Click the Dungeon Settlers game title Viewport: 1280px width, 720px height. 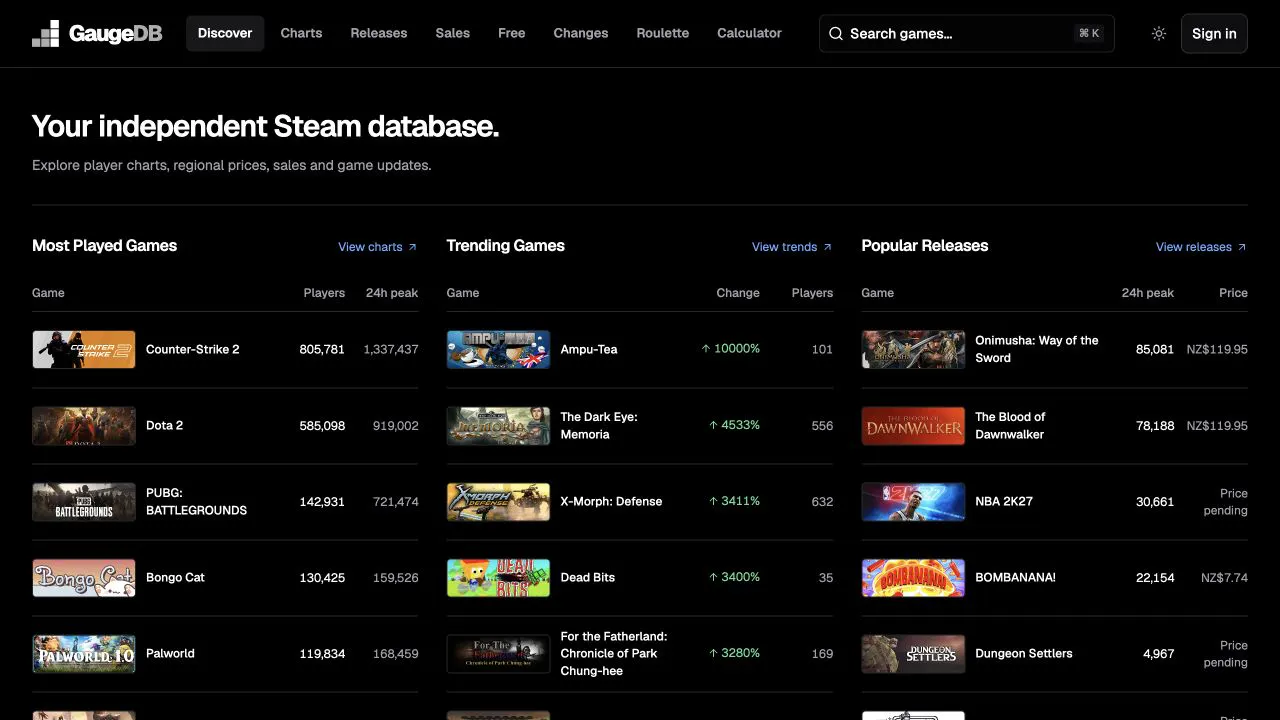click(1024, 653)
